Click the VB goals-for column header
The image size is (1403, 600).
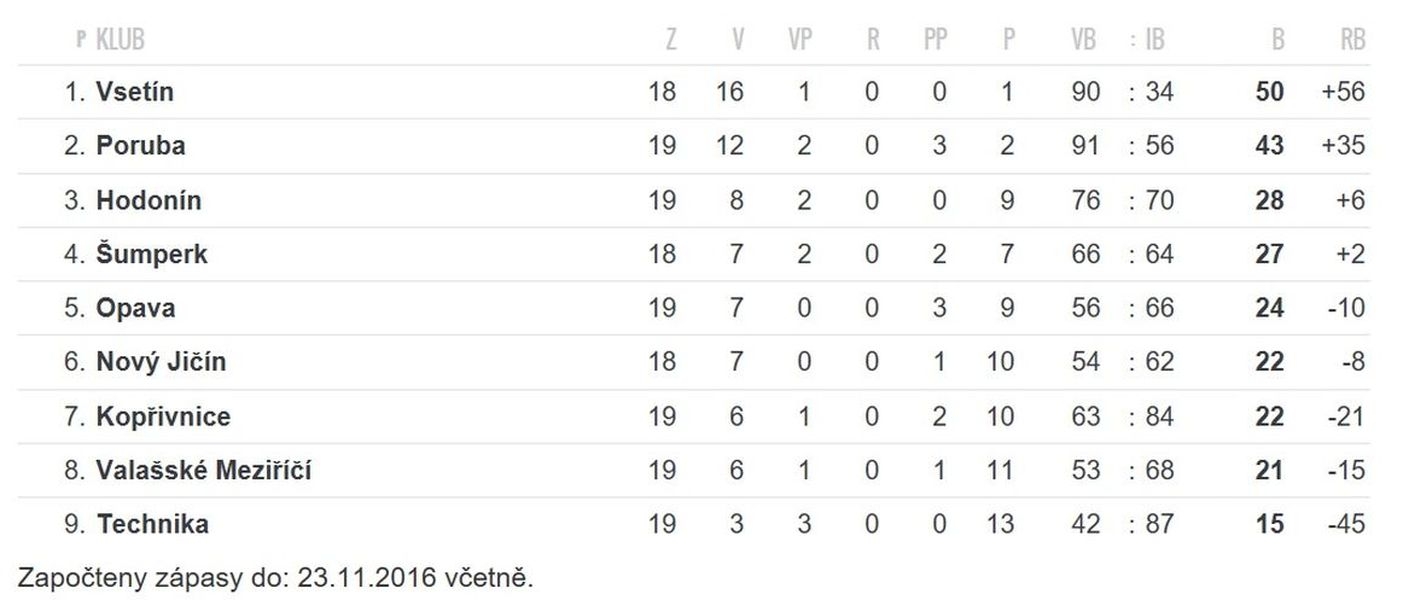pos(1084,39)
